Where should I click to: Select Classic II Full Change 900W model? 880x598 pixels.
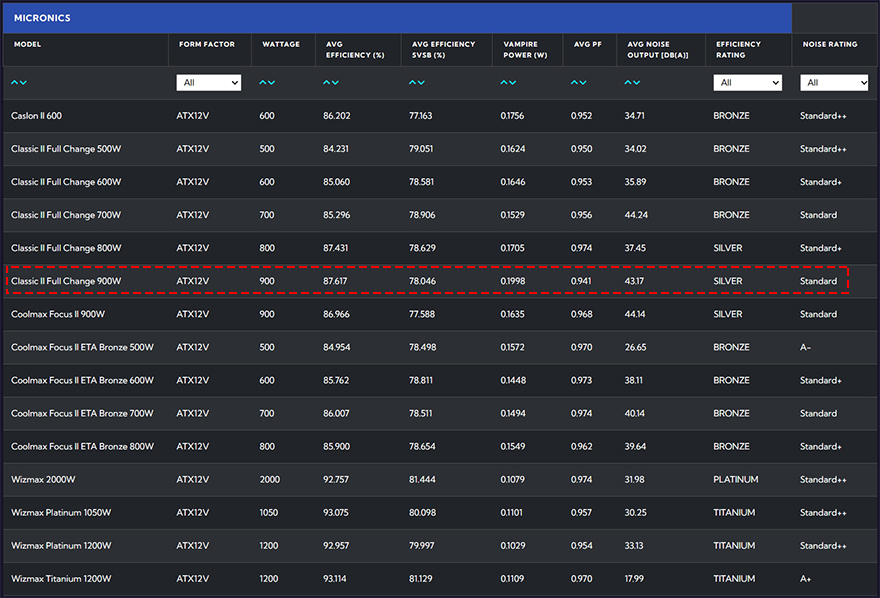click(x=66, y=281)
